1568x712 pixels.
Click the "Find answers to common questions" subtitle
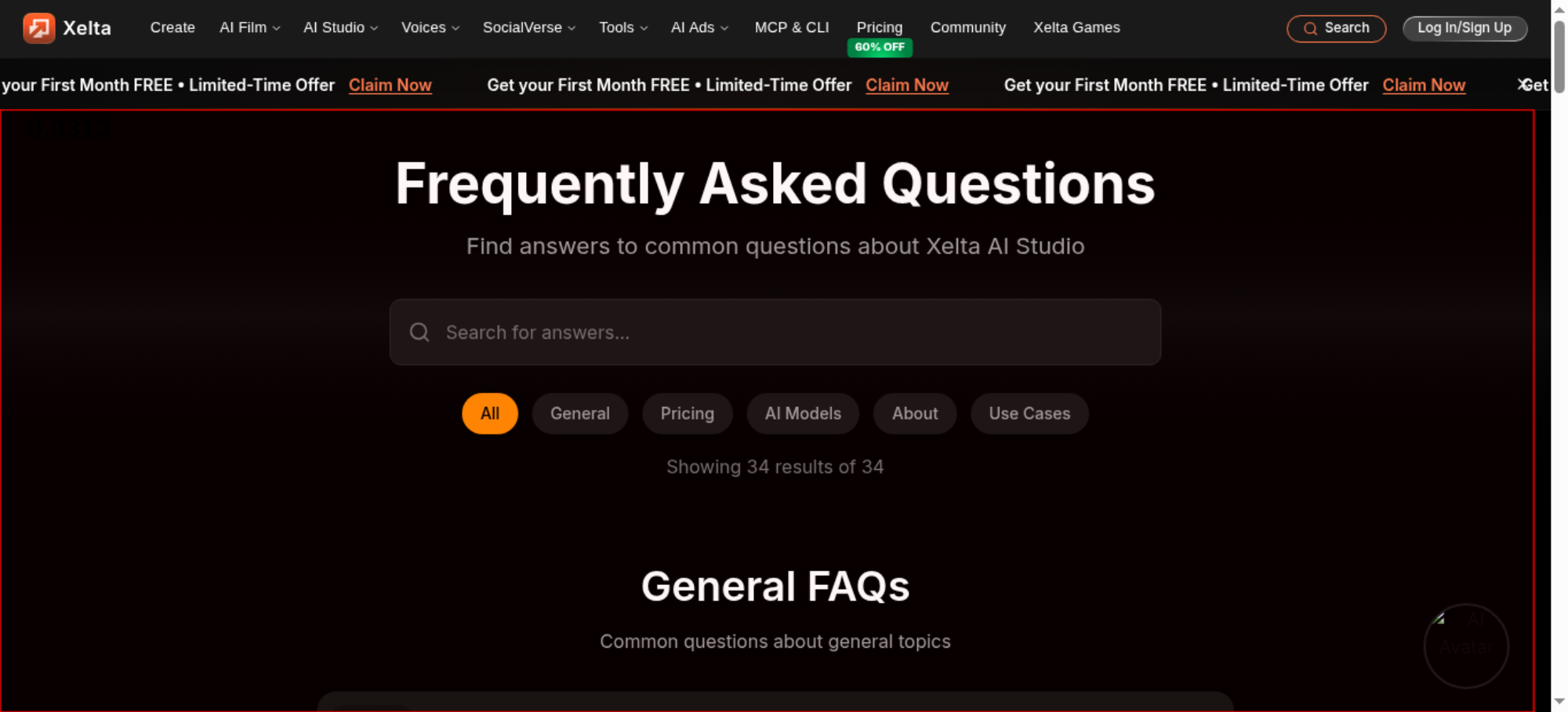tap(775, 246)
